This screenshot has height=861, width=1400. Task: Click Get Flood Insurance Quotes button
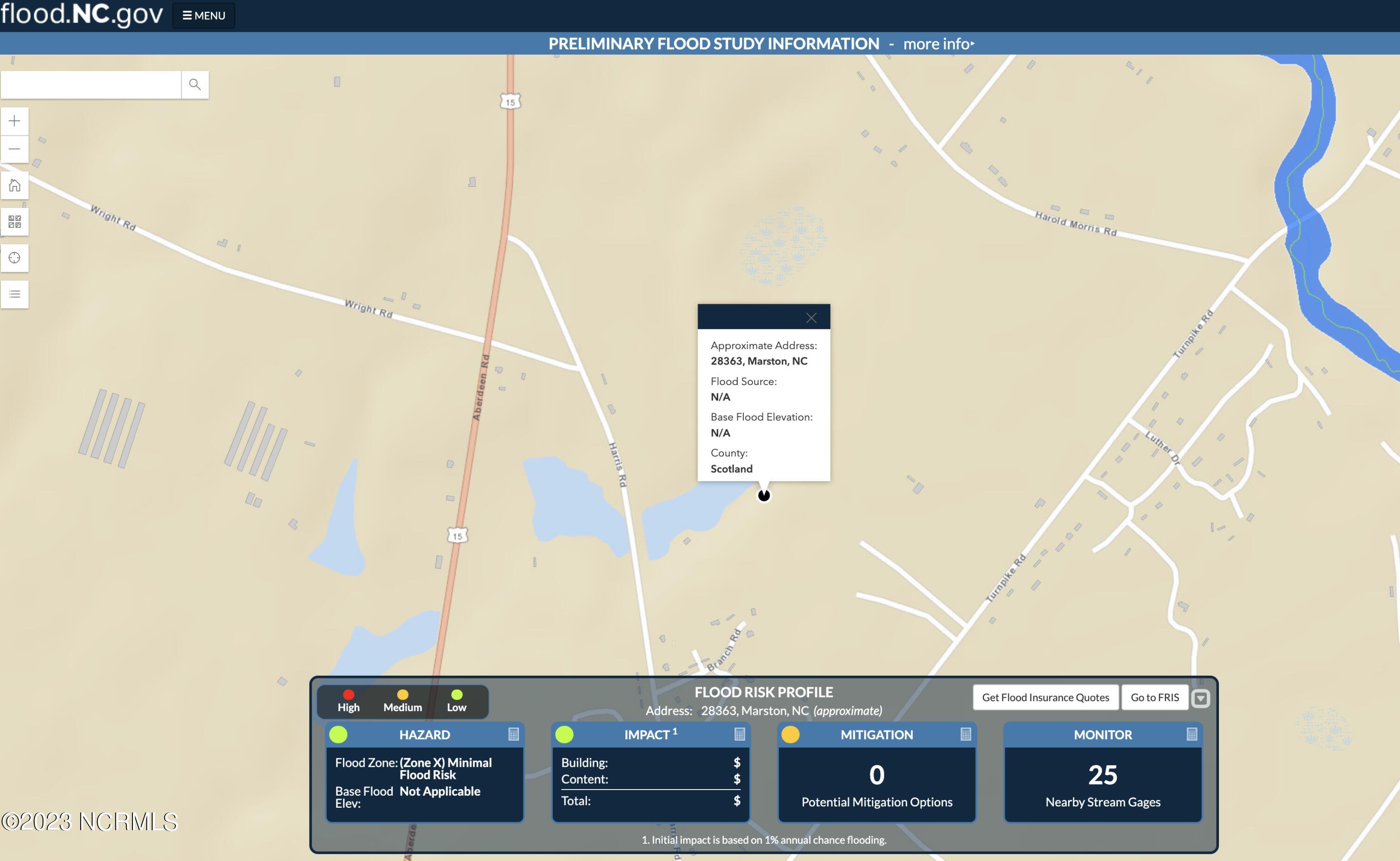click(1045, 697)
